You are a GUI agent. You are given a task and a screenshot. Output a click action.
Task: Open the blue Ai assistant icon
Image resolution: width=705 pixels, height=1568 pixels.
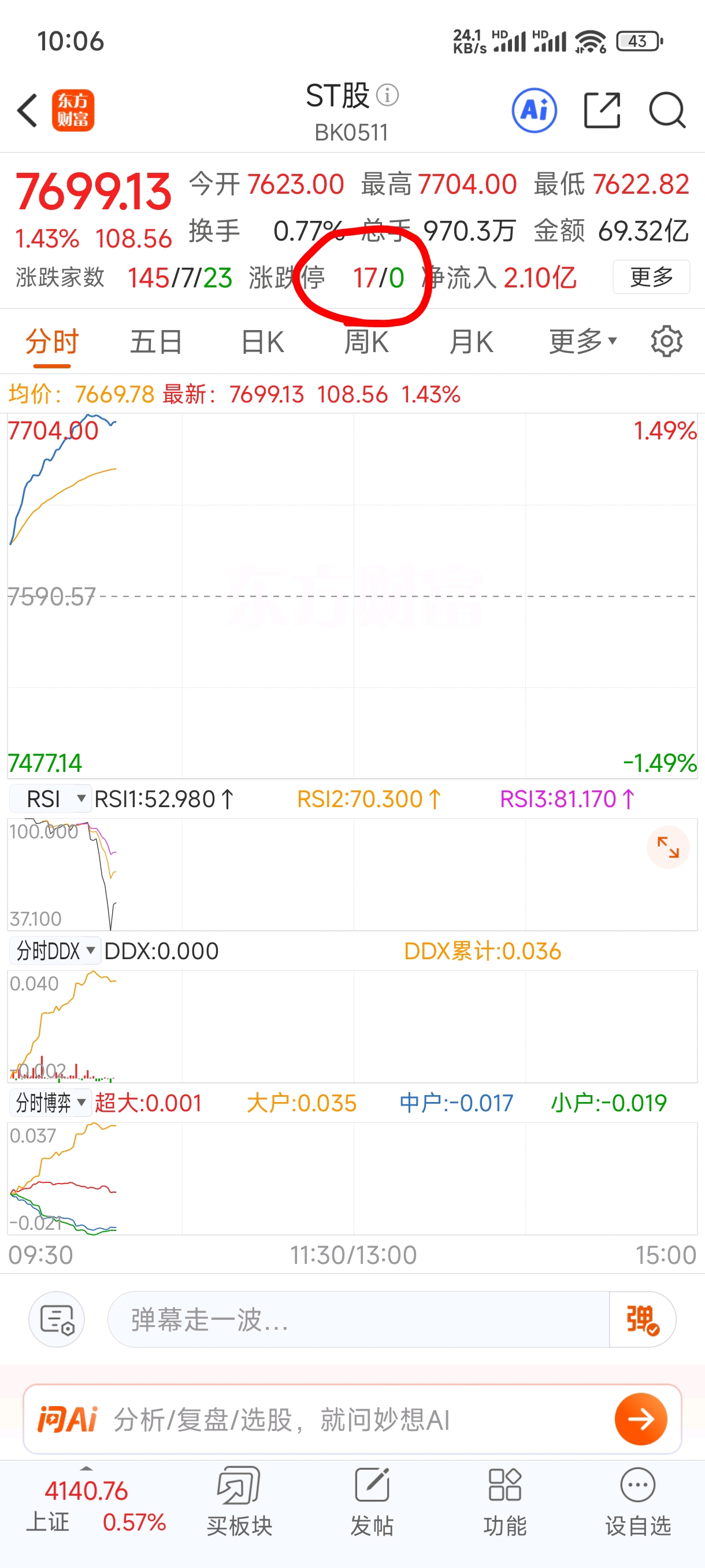coord(534,110)
